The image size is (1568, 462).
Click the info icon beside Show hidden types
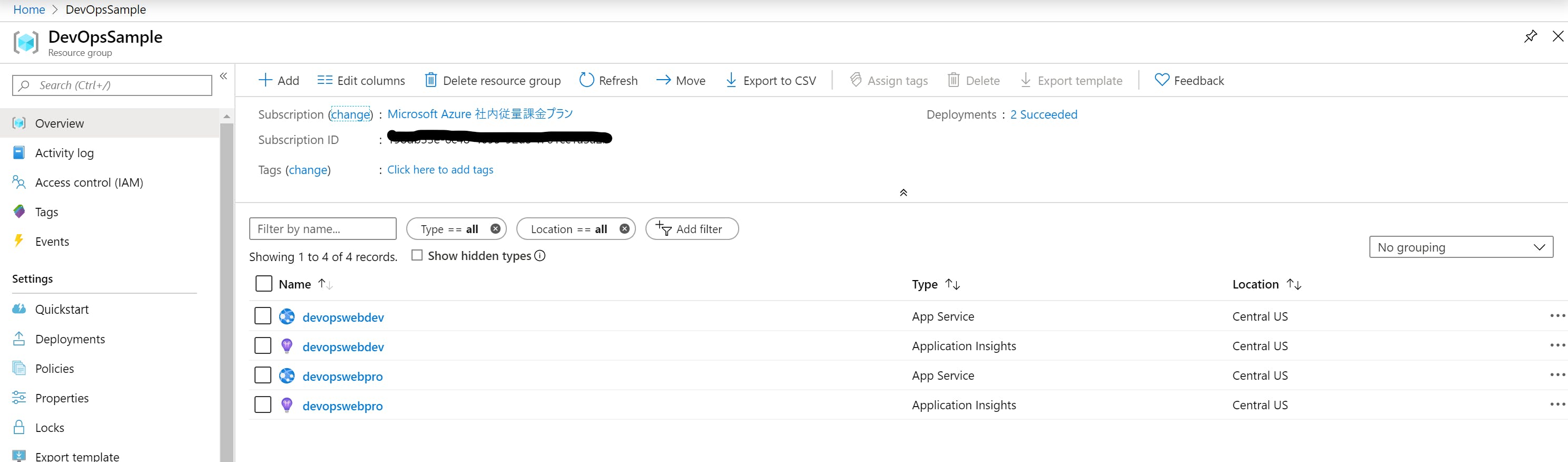coord(540,255)
